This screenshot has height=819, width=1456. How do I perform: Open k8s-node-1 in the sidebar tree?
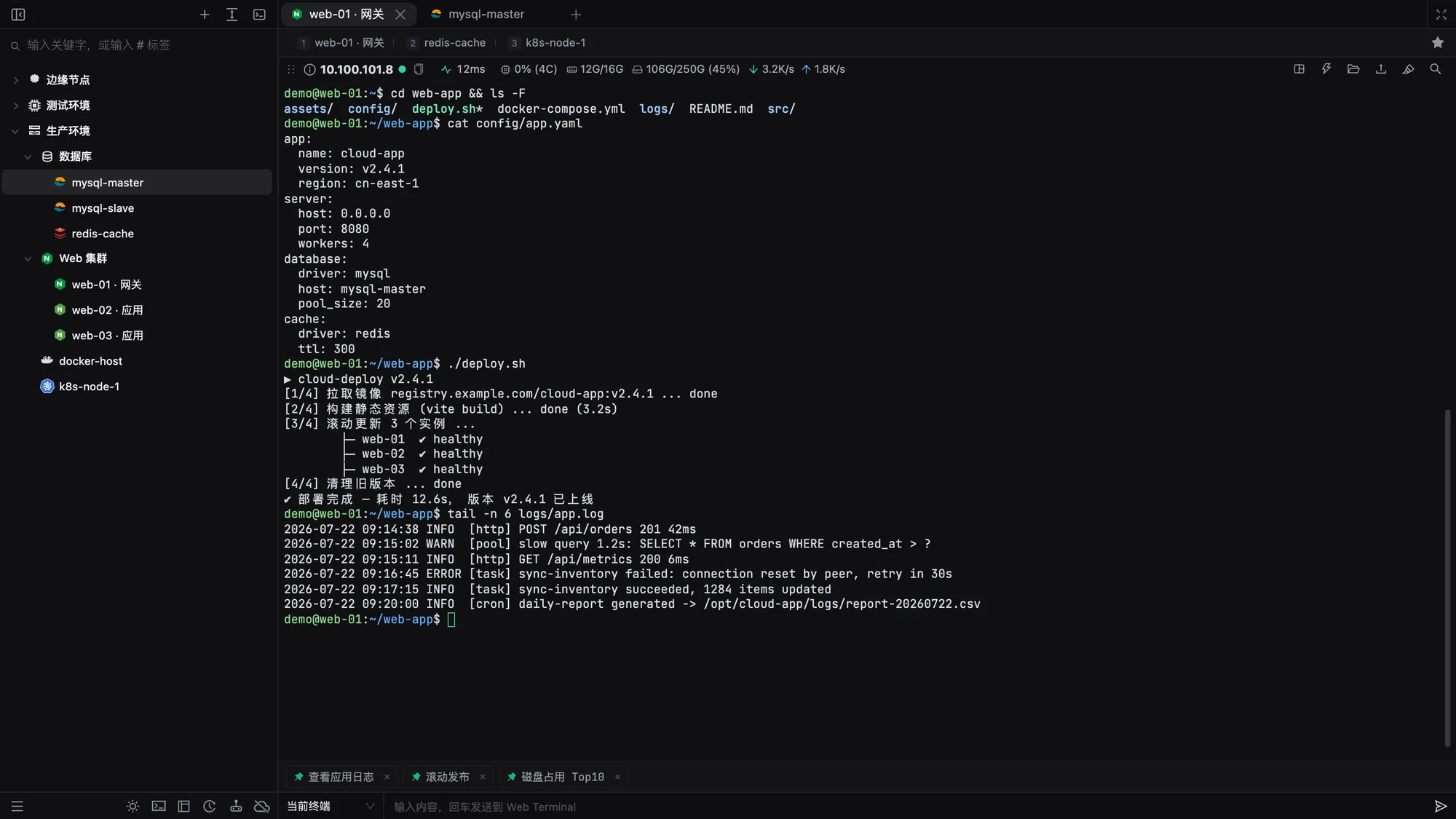pos(138,387)
